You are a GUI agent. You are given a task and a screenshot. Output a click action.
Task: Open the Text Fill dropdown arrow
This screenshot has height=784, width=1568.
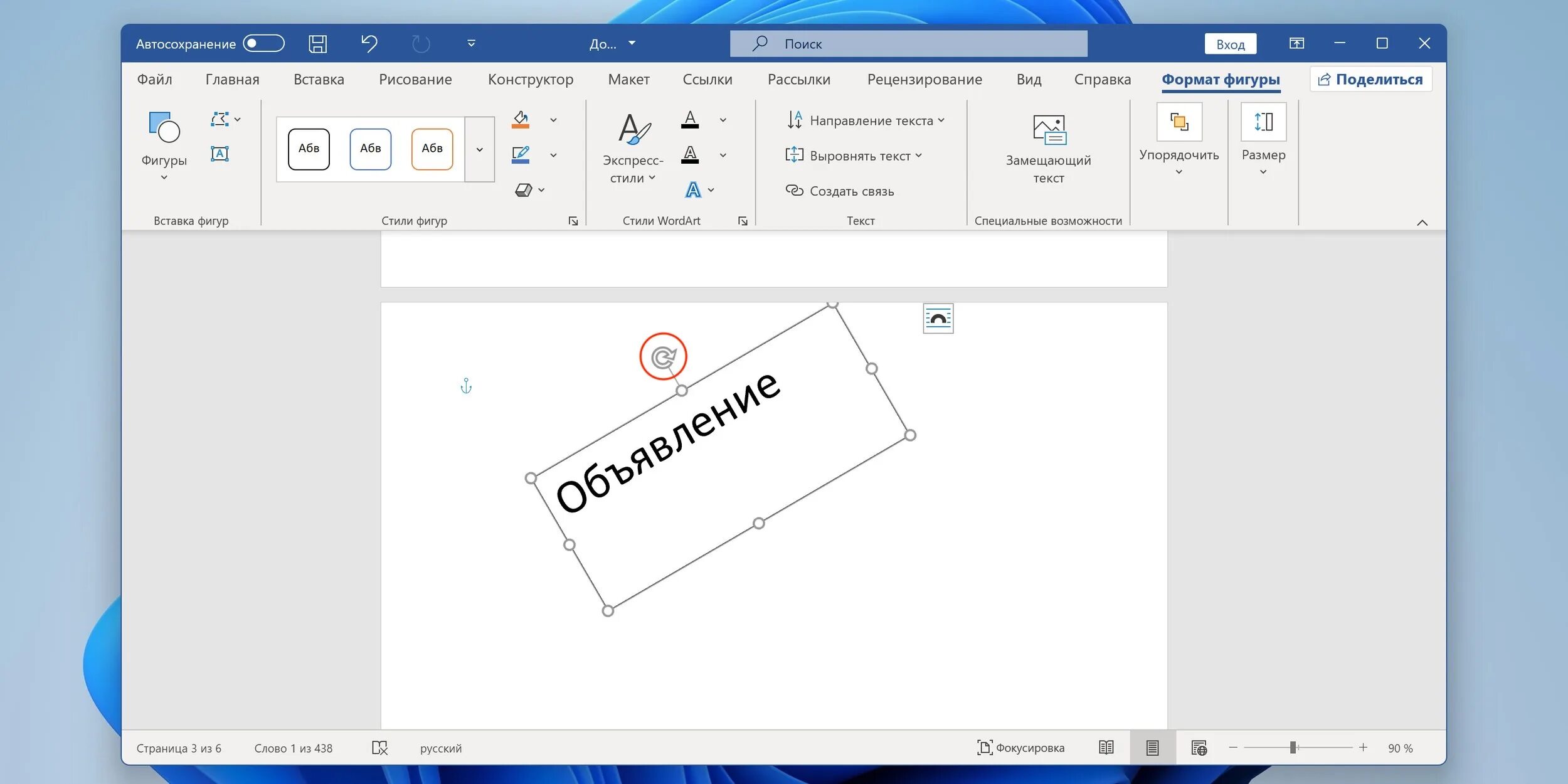pos(723,120)
